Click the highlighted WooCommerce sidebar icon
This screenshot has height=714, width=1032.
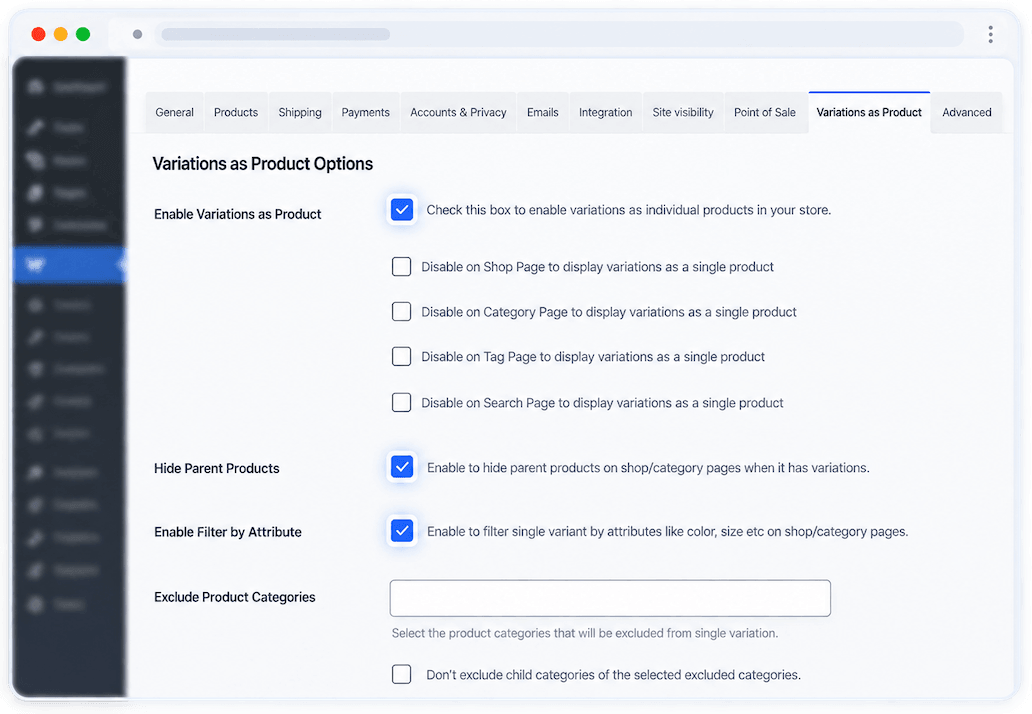coord(36,265)
